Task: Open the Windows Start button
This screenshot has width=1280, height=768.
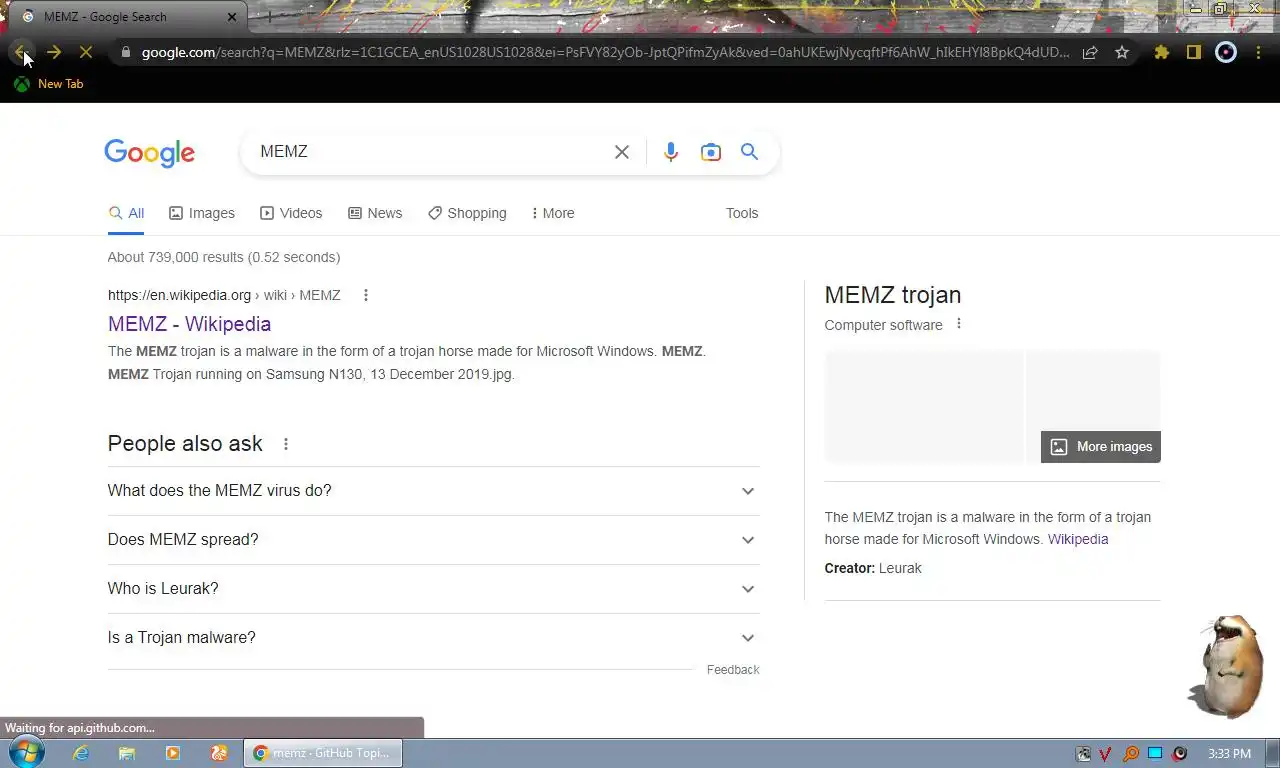Action: 26,753
